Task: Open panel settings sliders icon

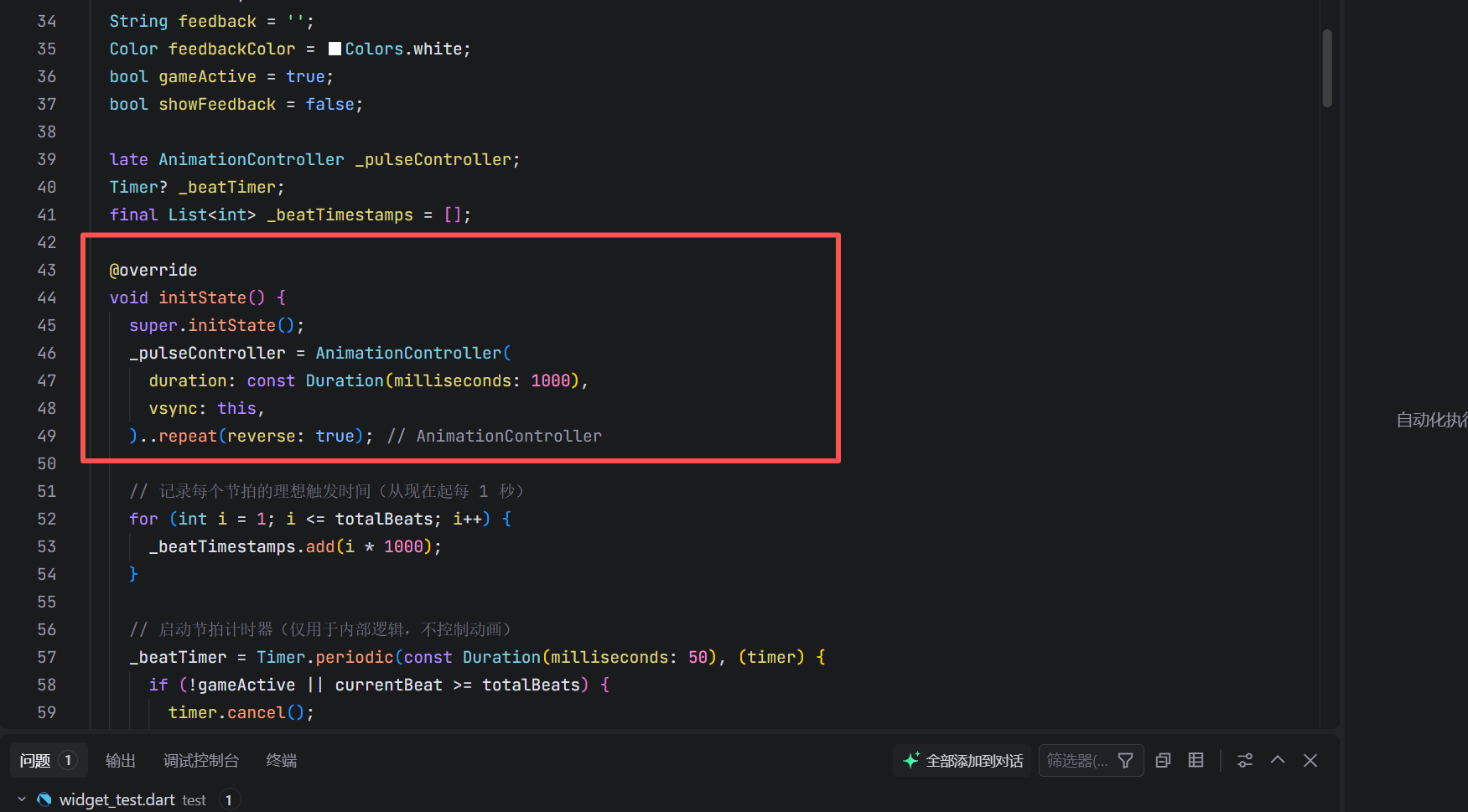Action: pos(1245,760)
